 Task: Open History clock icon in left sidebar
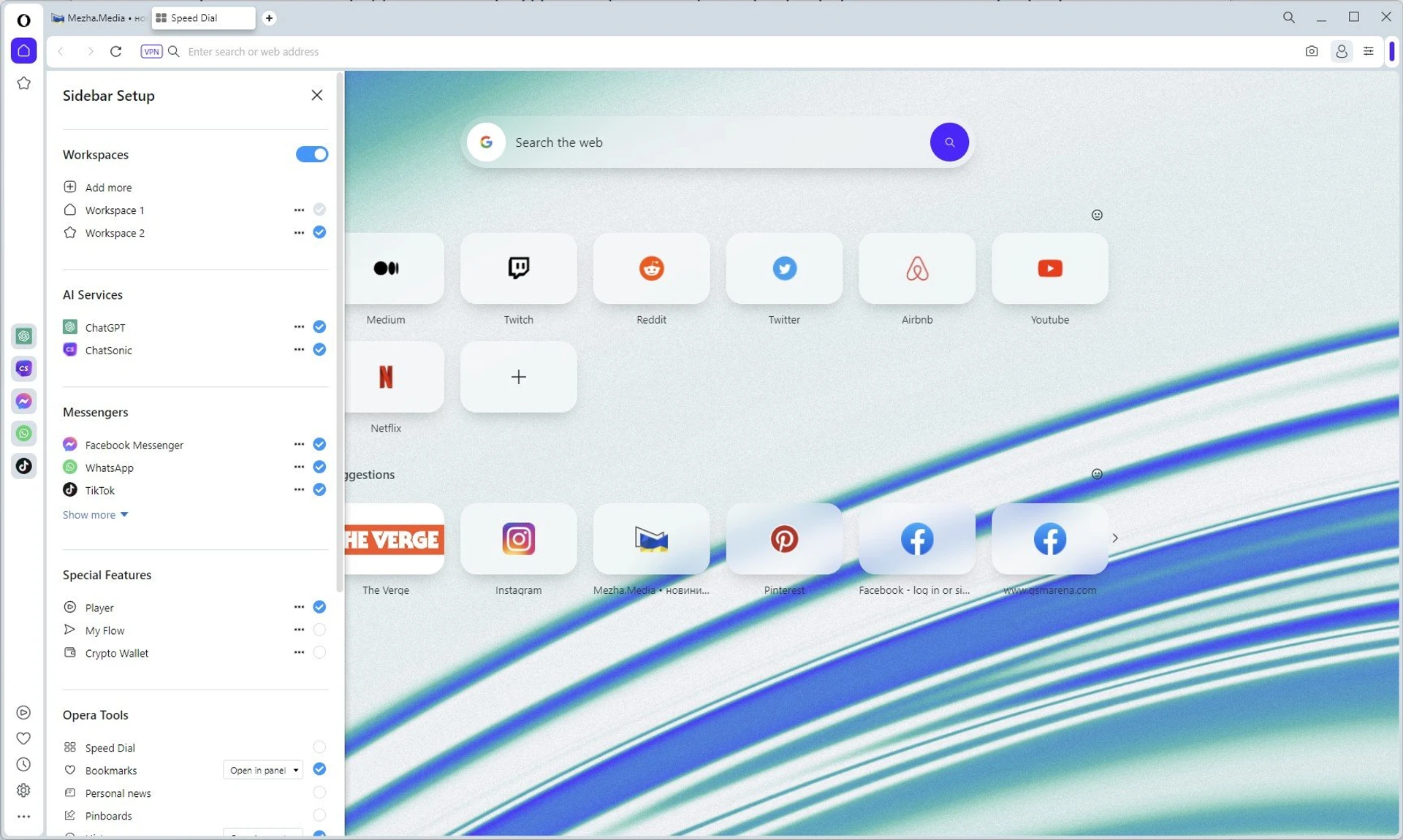click(23, 764)
